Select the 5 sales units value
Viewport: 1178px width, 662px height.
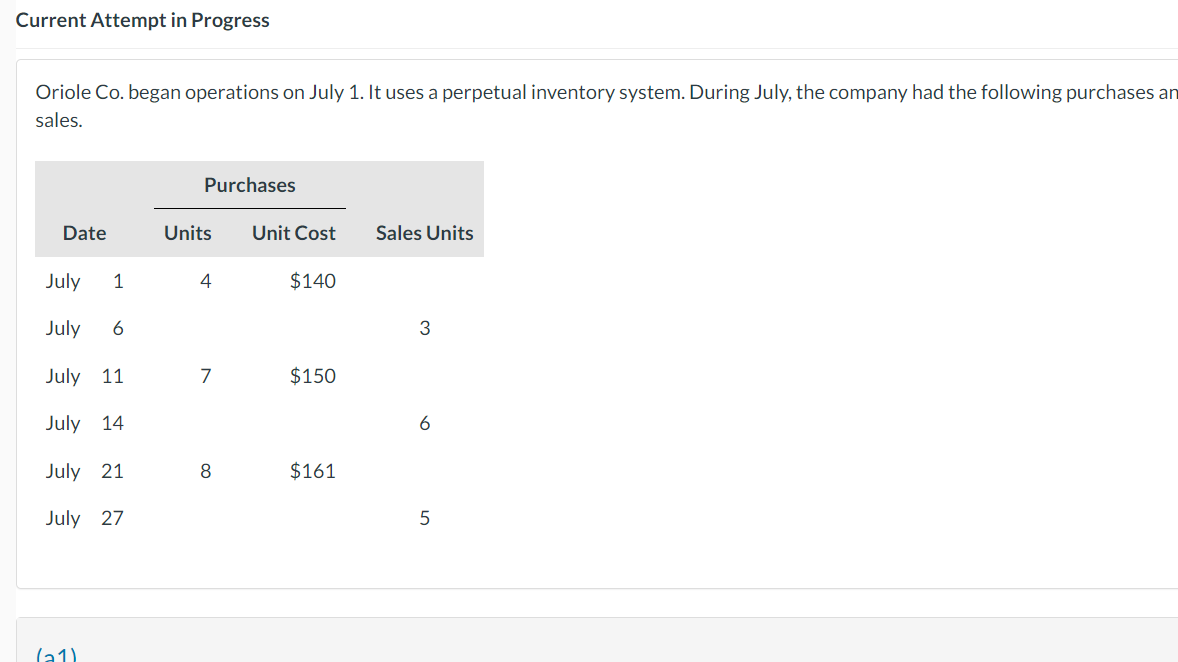click(x=424, y=518)
